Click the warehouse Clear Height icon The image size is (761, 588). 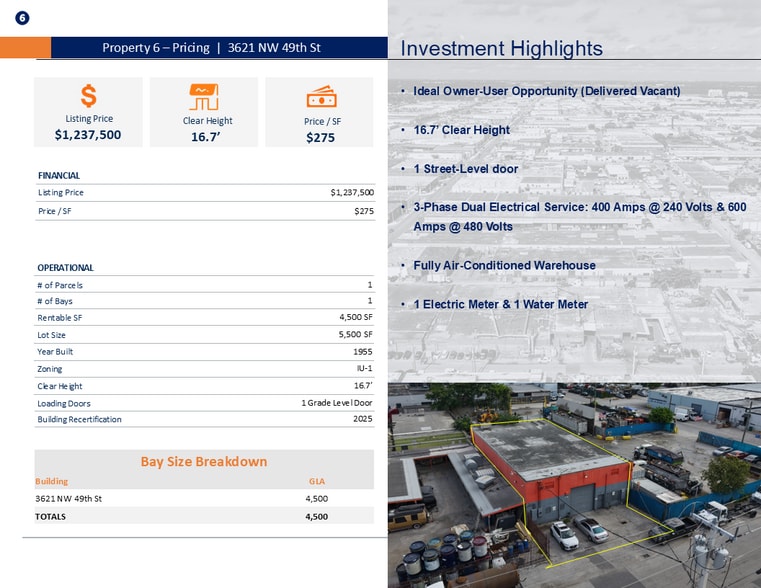204,97
